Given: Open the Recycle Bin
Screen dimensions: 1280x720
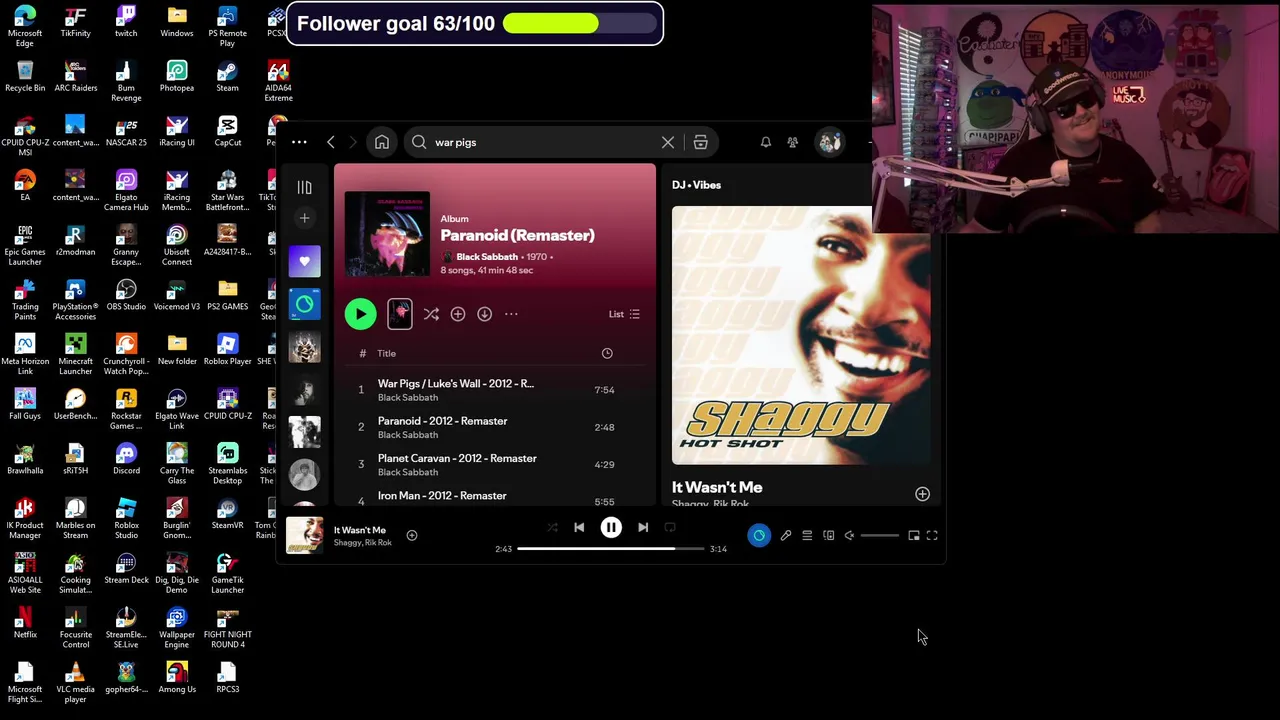Looking at the screenshot, I should [25, 76].
